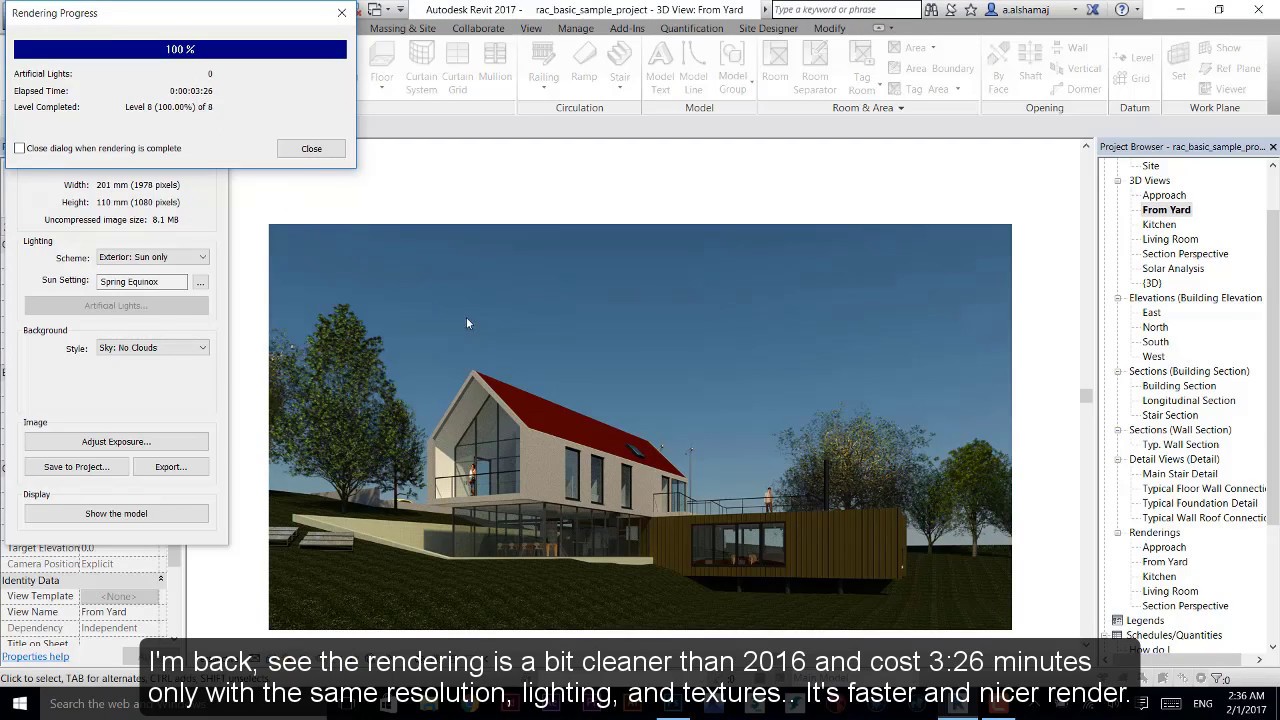
Task: Collapse the 3D Views tree node
Action: (1118, 181)
